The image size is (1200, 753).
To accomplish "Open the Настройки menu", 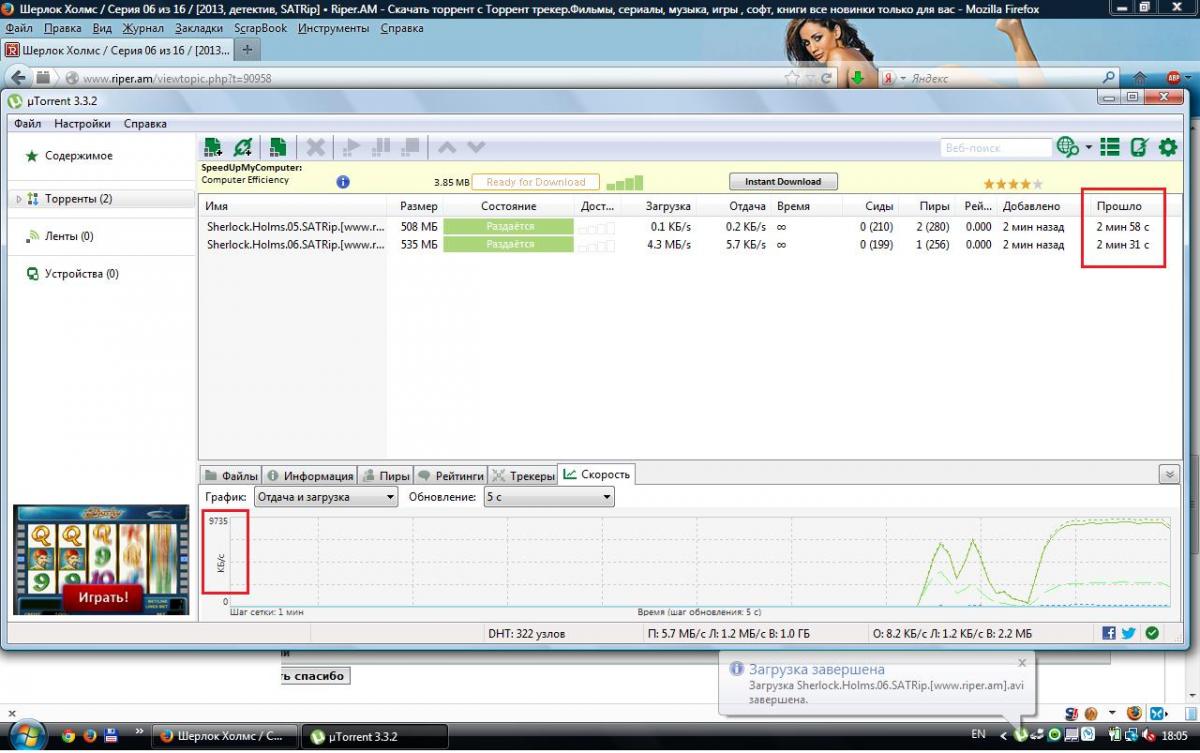I will 82,124.
